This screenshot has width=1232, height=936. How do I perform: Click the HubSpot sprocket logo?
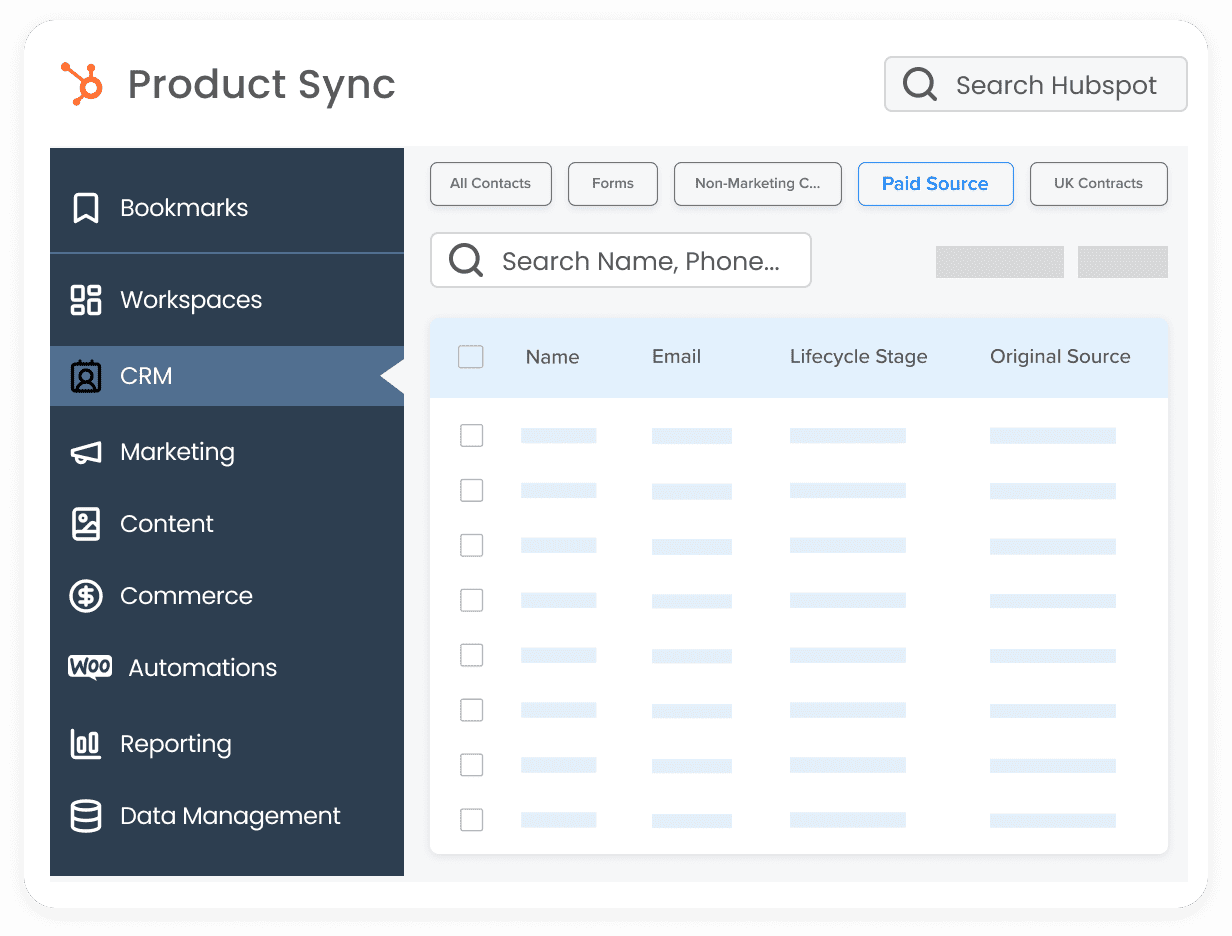pos(82,83)
